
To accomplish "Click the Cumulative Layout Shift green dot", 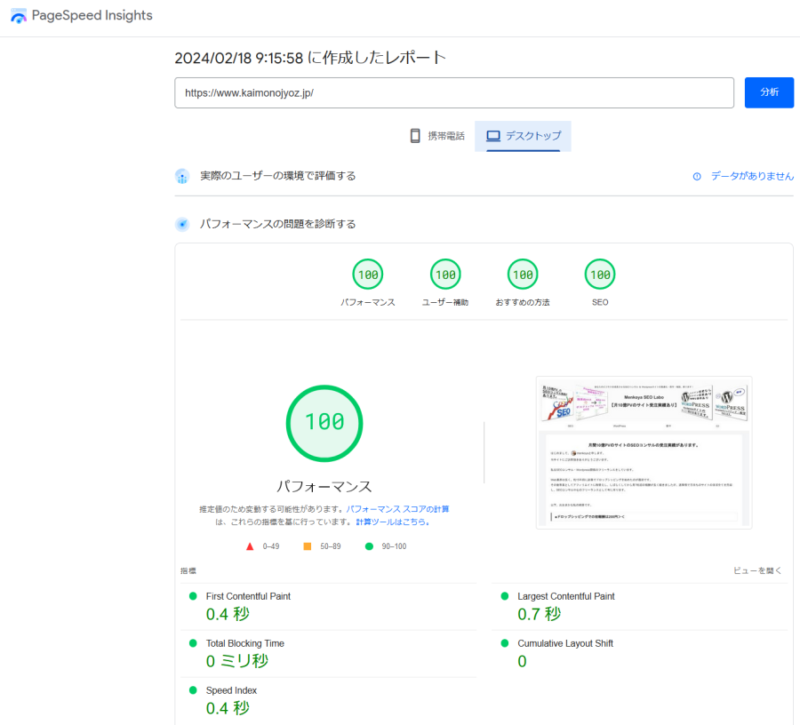I will [505, 643].
